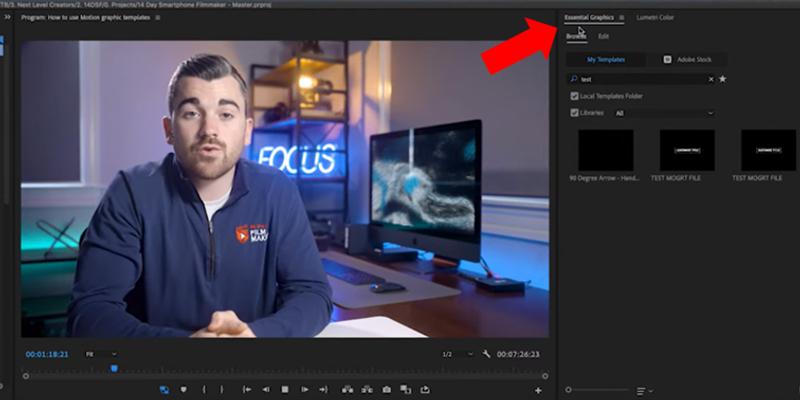
Task: Switch to Adobe Stock templates
Action: click(x=687, y=60)
